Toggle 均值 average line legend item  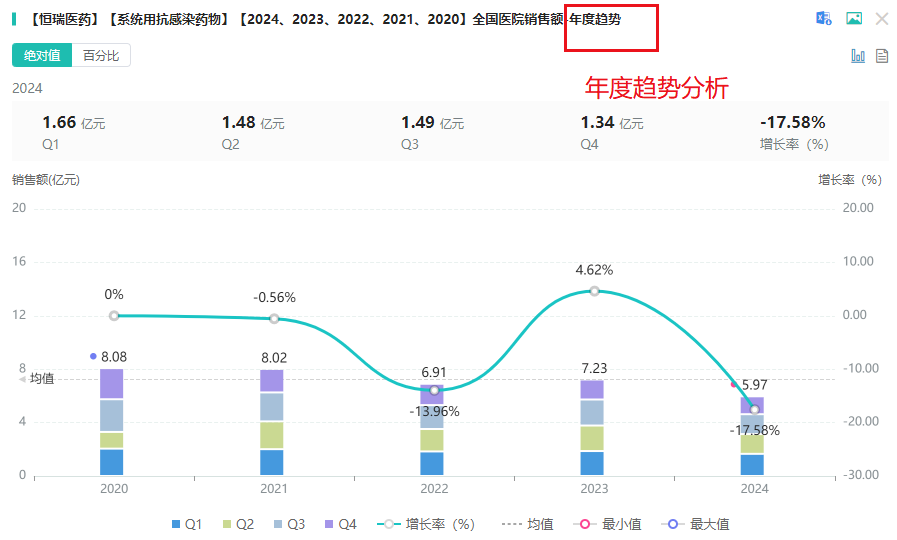pos(527,524)
